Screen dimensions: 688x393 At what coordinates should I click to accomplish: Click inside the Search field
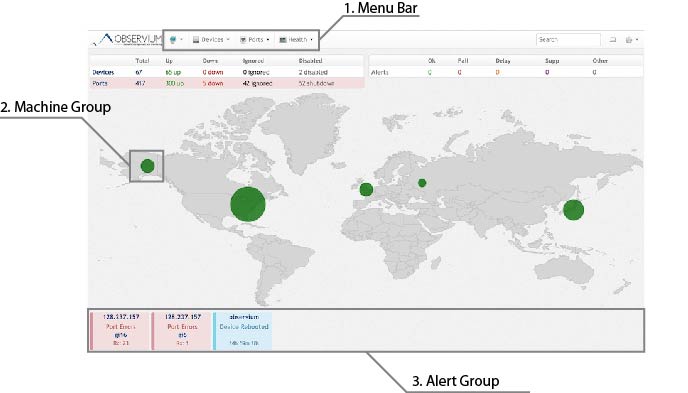coord(568,40)
